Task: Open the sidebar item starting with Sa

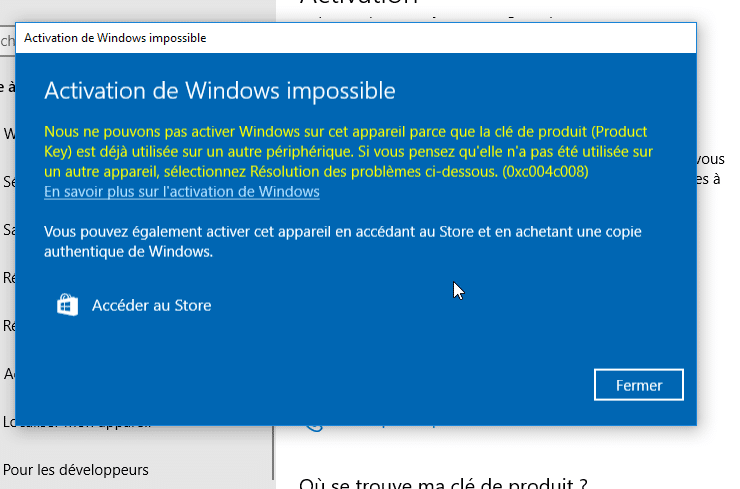Action: tap(8, 230)
